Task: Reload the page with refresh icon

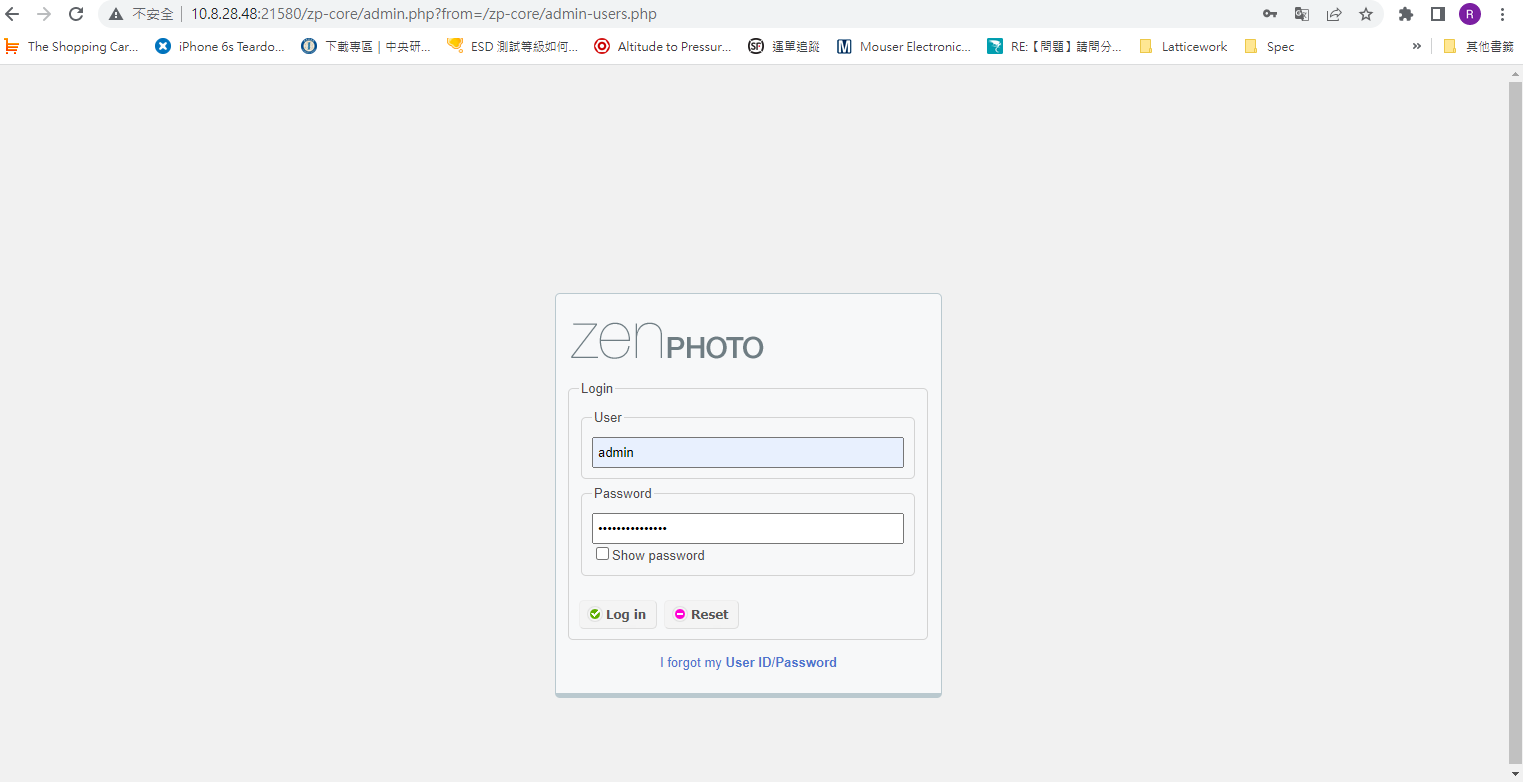Action: point(76,14)
